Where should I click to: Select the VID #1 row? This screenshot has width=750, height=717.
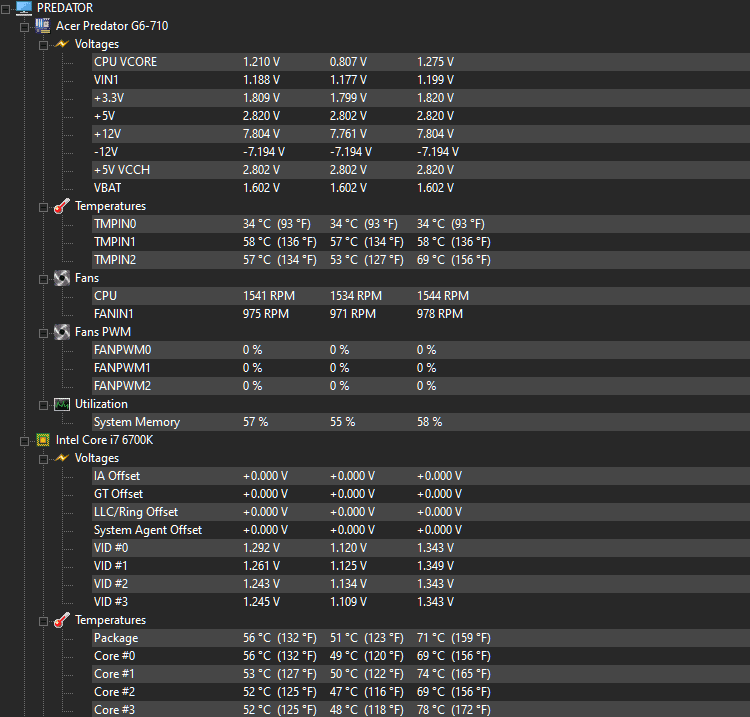click(421, 566)
